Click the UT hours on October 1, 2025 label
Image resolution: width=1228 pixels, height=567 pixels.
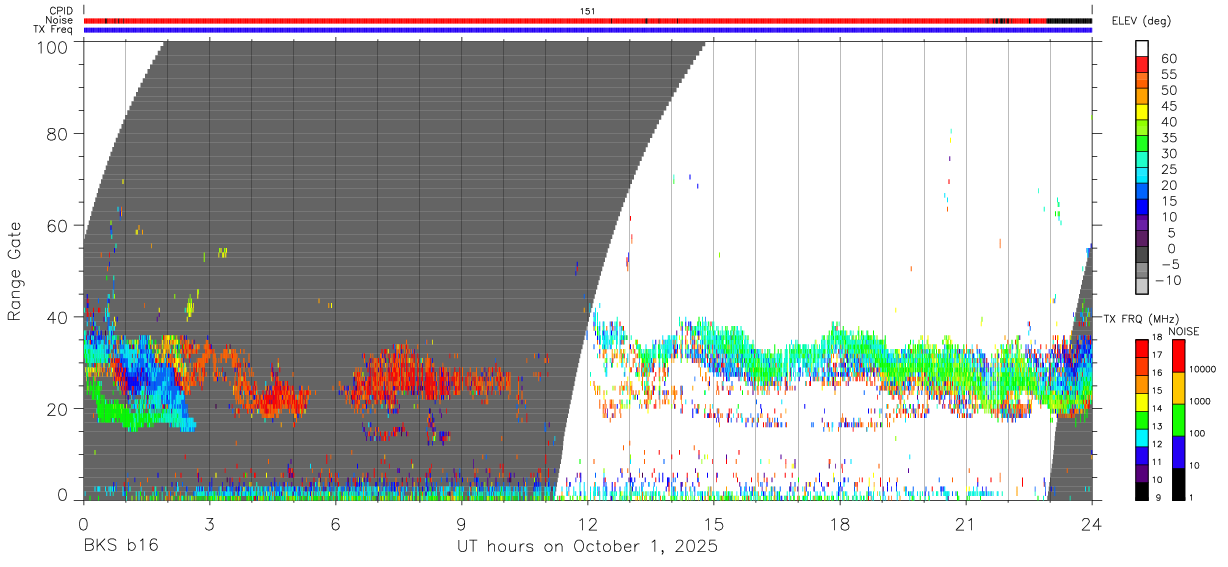coord(587,547)
